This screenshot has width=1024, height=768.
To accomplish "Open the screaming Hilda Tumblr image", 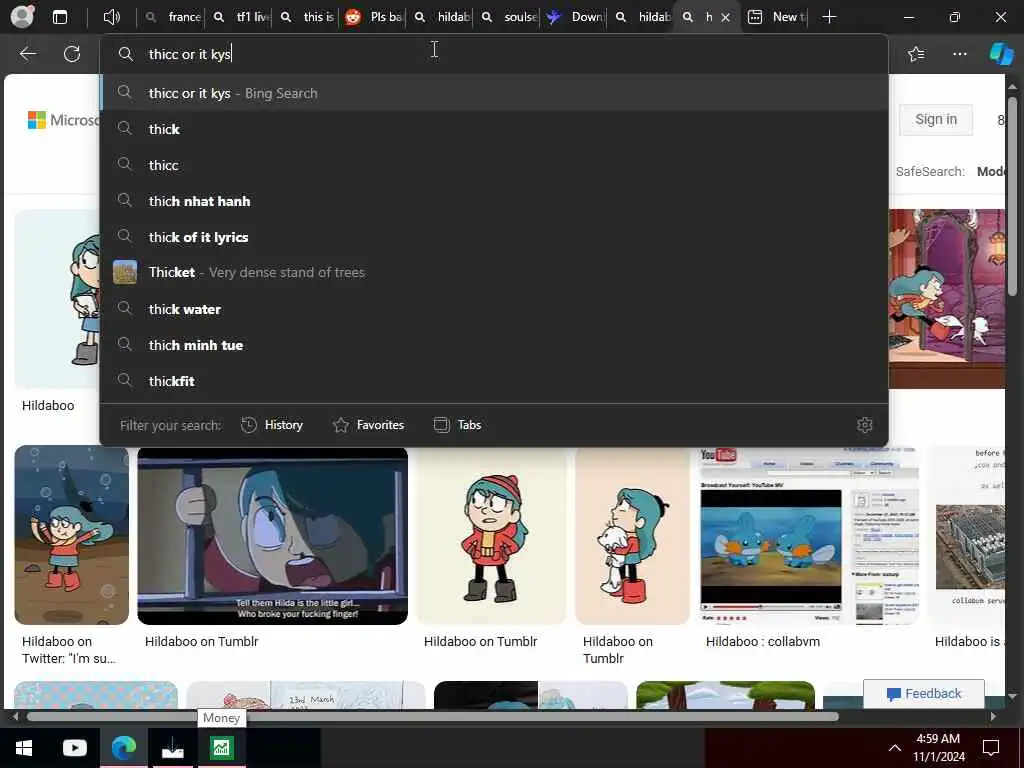I will tap(272, 535).
